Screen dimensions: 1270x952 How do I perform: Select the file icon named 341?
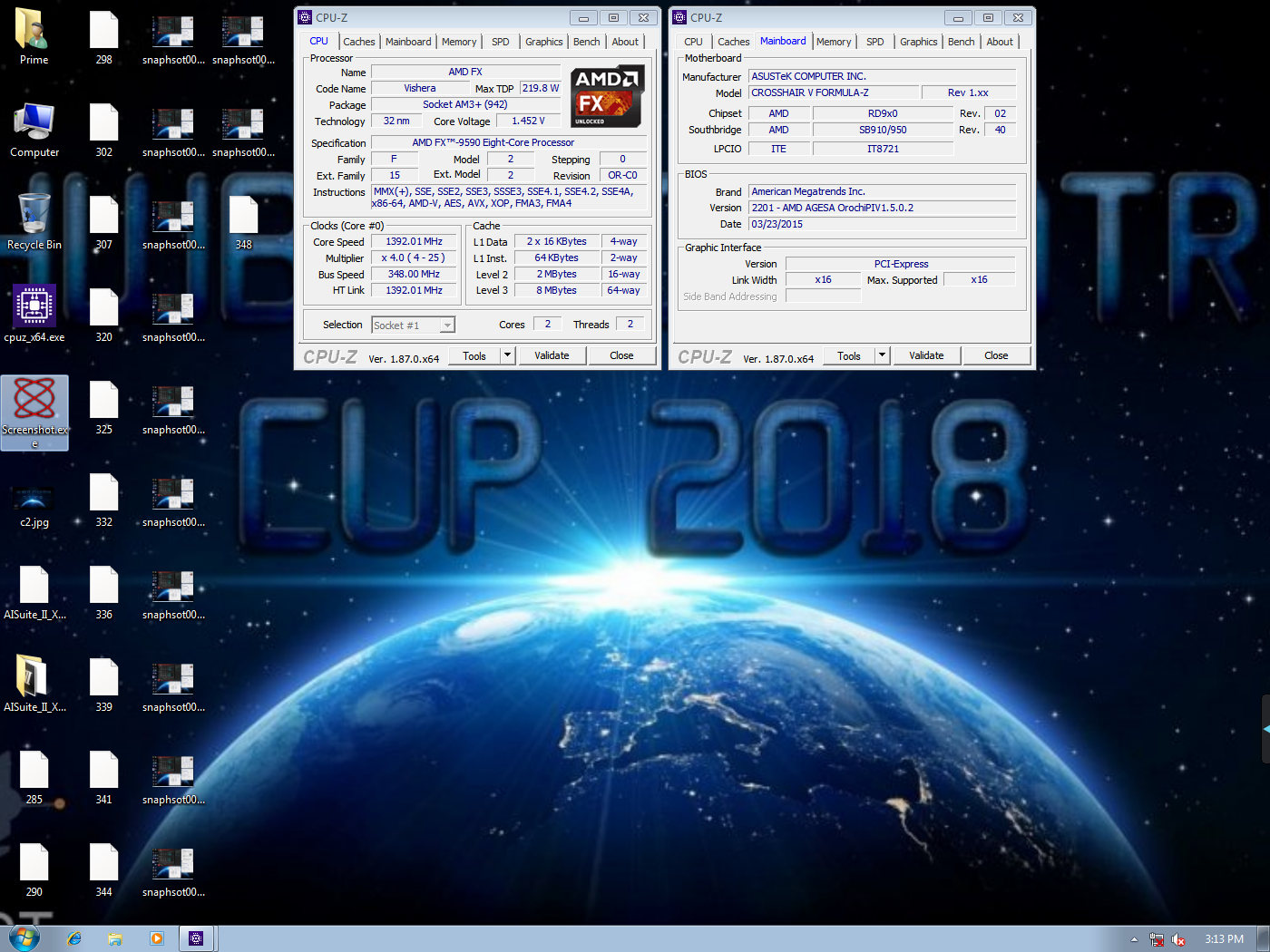tap(104, 776)
